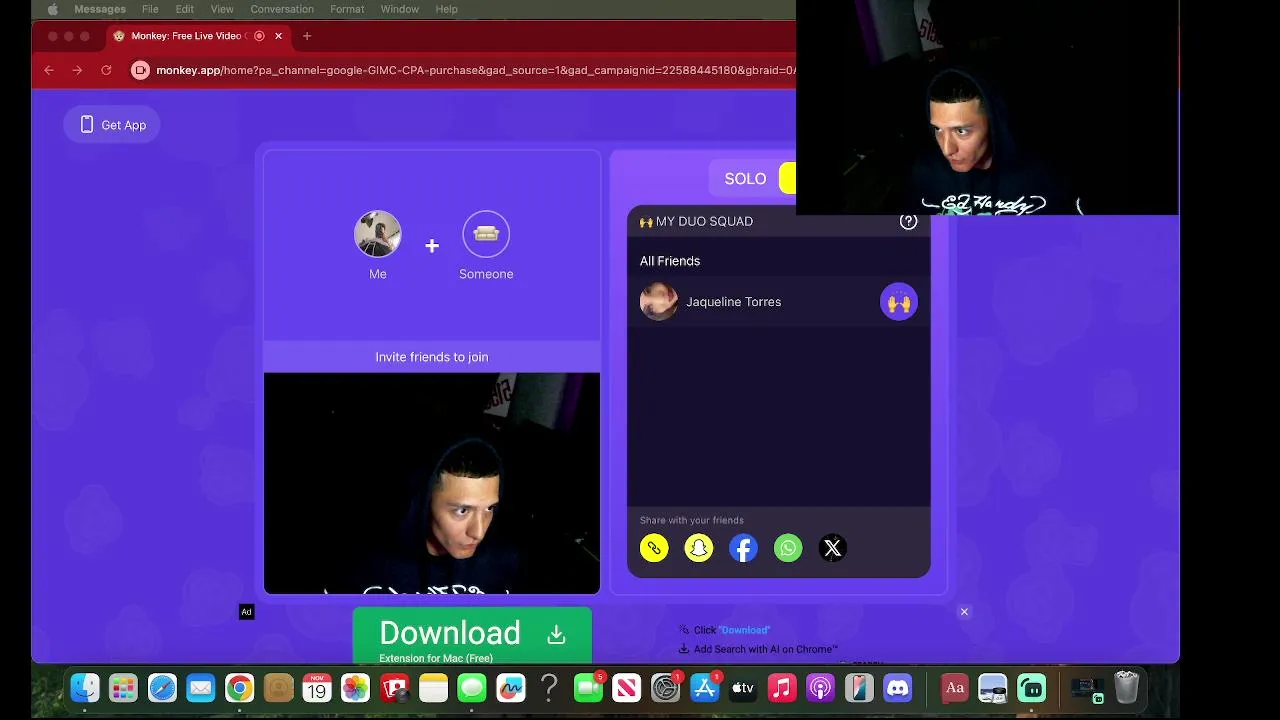This screenshot has width=1280, height=720.
Task: Open Photos from the dock
Action: (355, 688)
